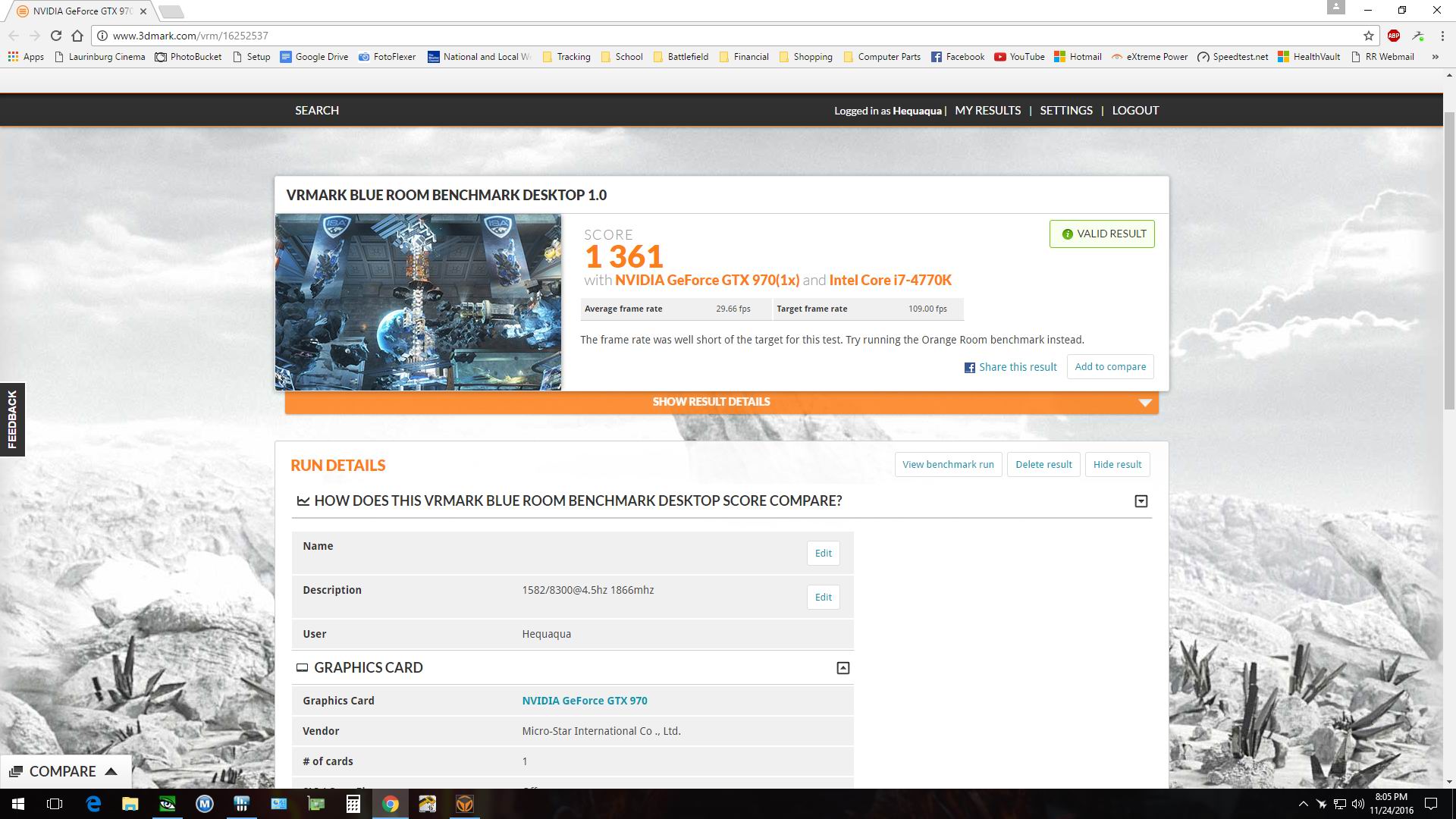Launch Microsoft Edge from the taskbar
This screenshot has height=819, width=1456.
pos(93,804)
